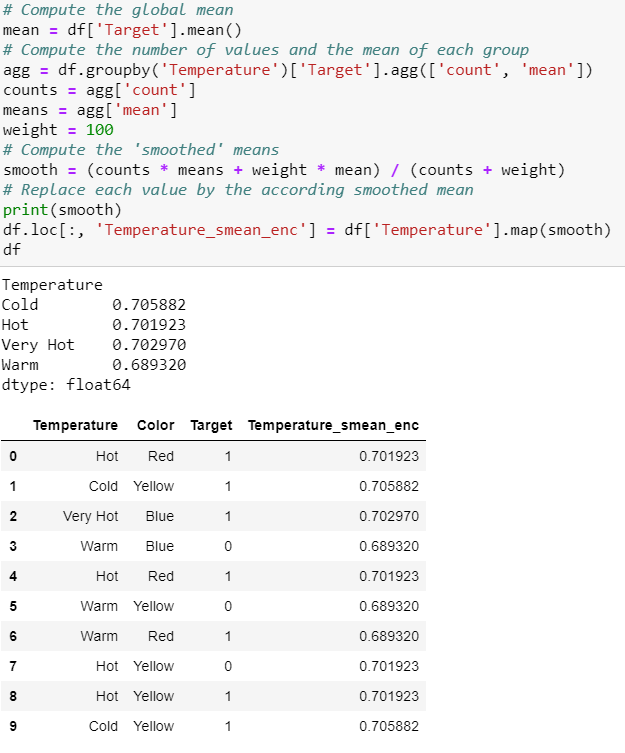Select row index 0 in the dataframe
Screen dimensions: 625x753
[x=12, y=456]
